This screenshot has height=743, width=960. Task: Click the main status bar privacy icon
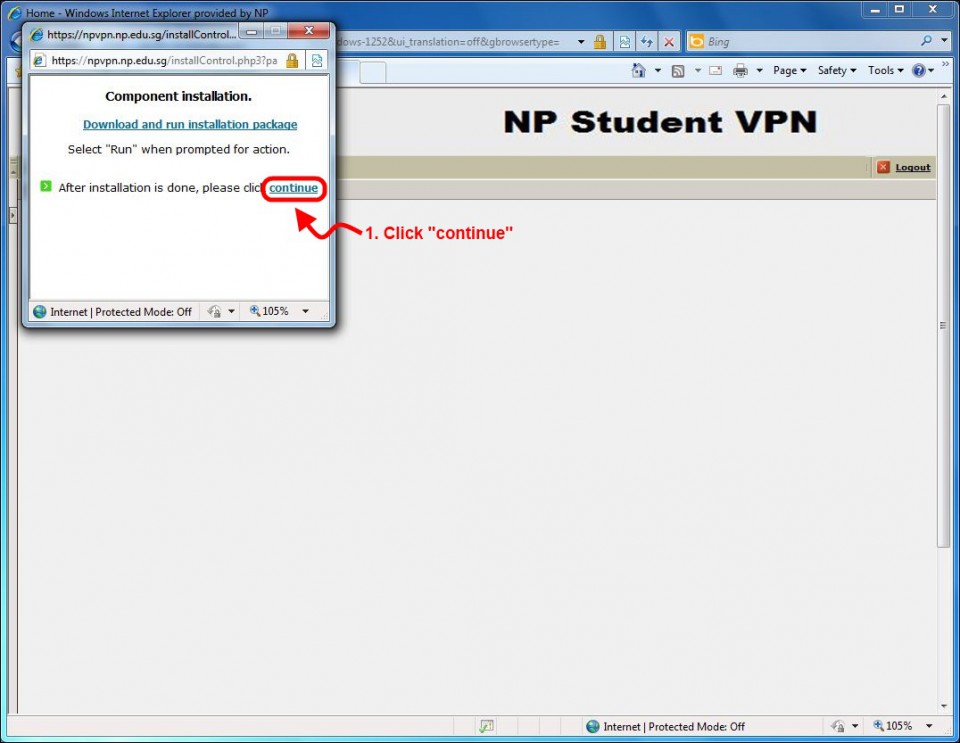click(x=838, y=726)
